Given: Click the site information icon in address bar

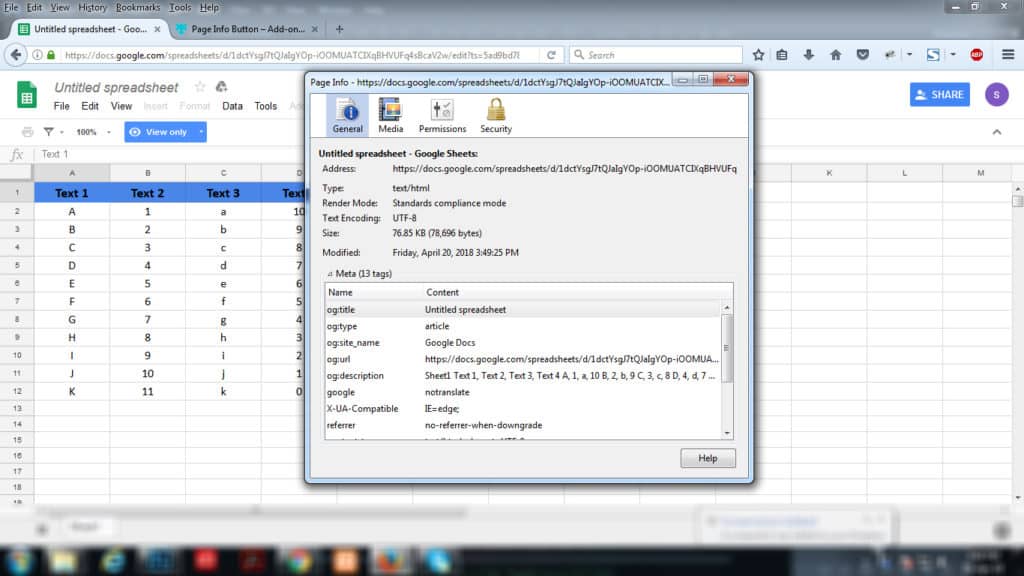Looking at the screenshot, I should [x=37, y=55].
